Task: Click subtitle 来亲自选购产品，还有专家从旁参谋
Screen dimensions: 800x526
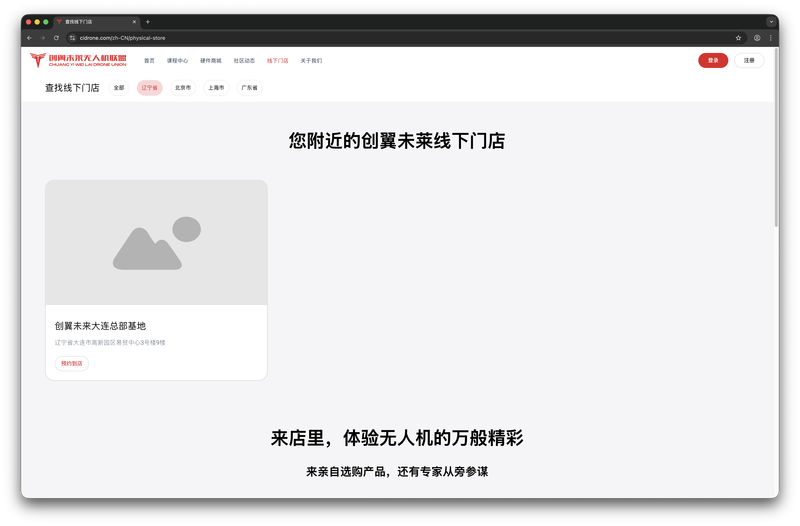Action: coord(397,472)
